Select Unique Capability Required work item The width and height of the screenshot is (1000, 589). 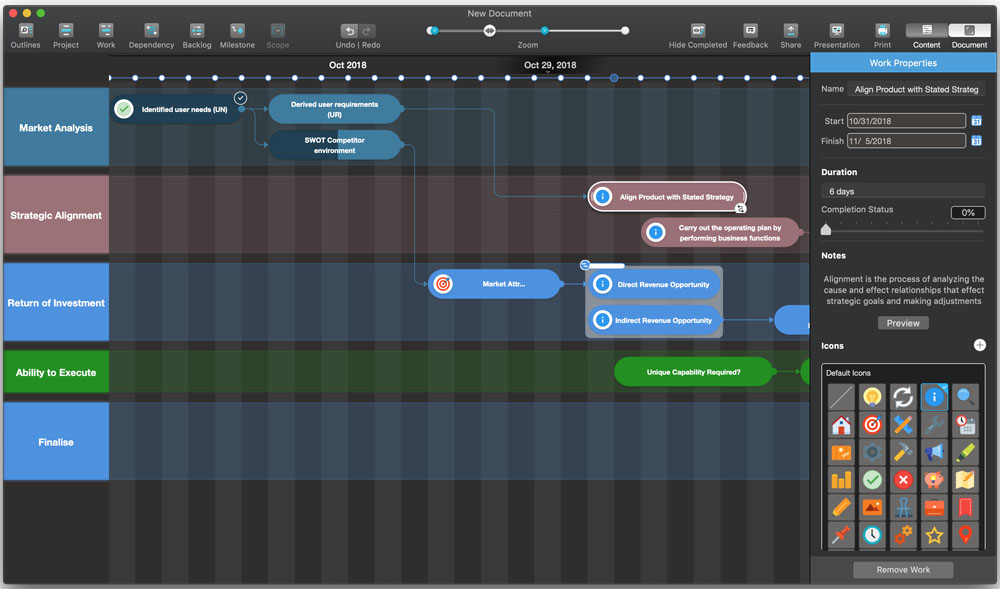tap(694, 372)
